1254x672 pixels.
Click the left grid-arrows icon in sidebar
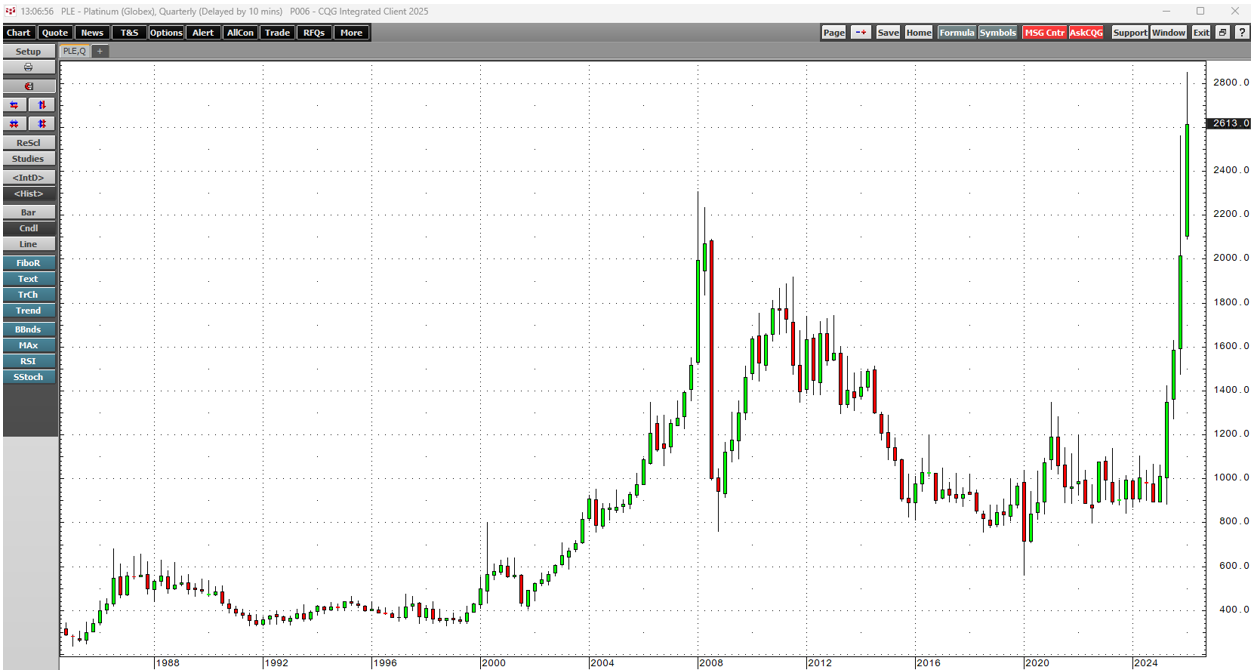click(x=14, y=124)
